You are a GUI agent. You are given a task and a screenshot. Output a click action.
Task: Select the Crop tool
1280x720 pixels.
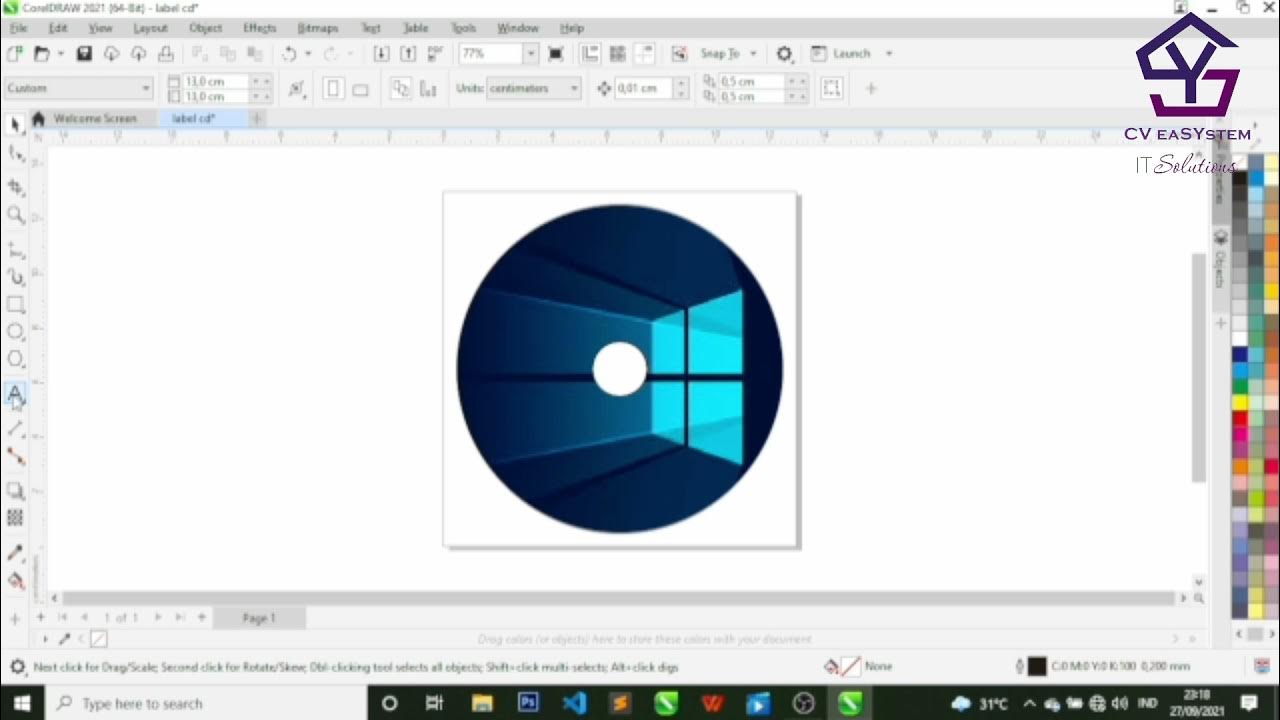[x=15, y=186]
